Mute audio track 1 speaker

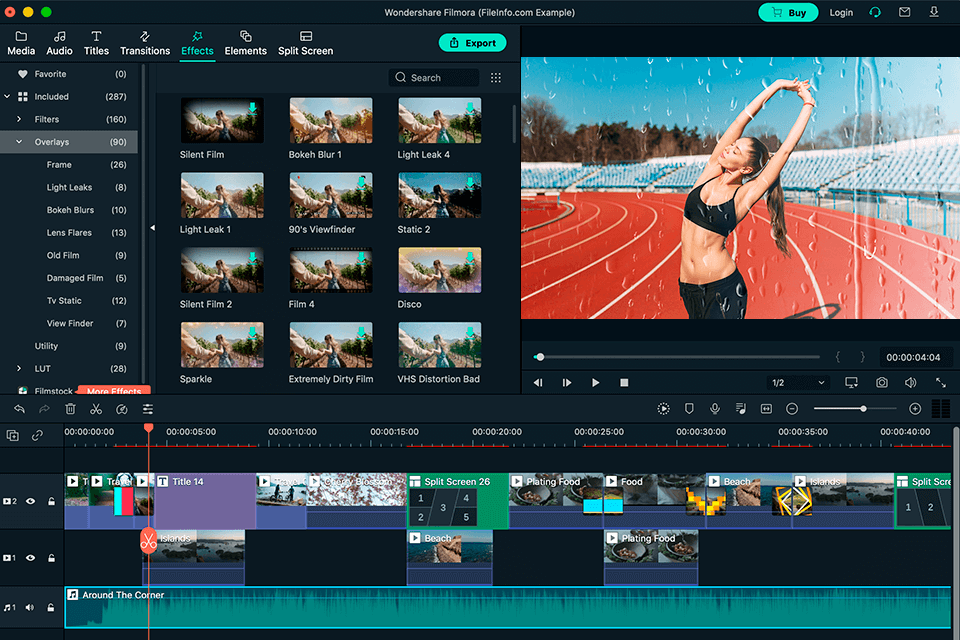pyautogui.click(x=29, y=608)
